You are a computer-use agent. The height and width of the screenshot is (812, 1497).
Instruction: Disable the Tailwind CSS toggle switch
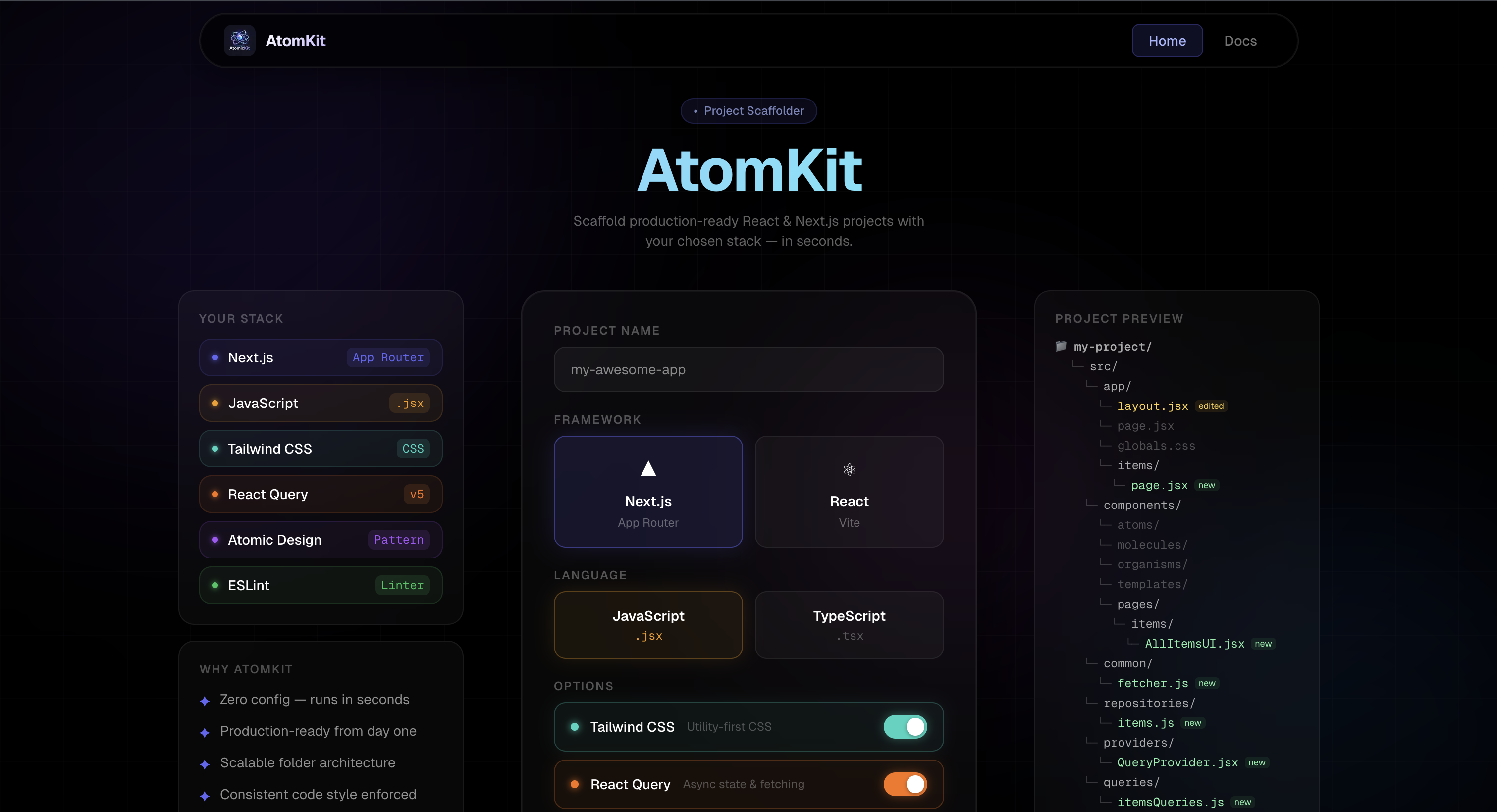(905, 727)
